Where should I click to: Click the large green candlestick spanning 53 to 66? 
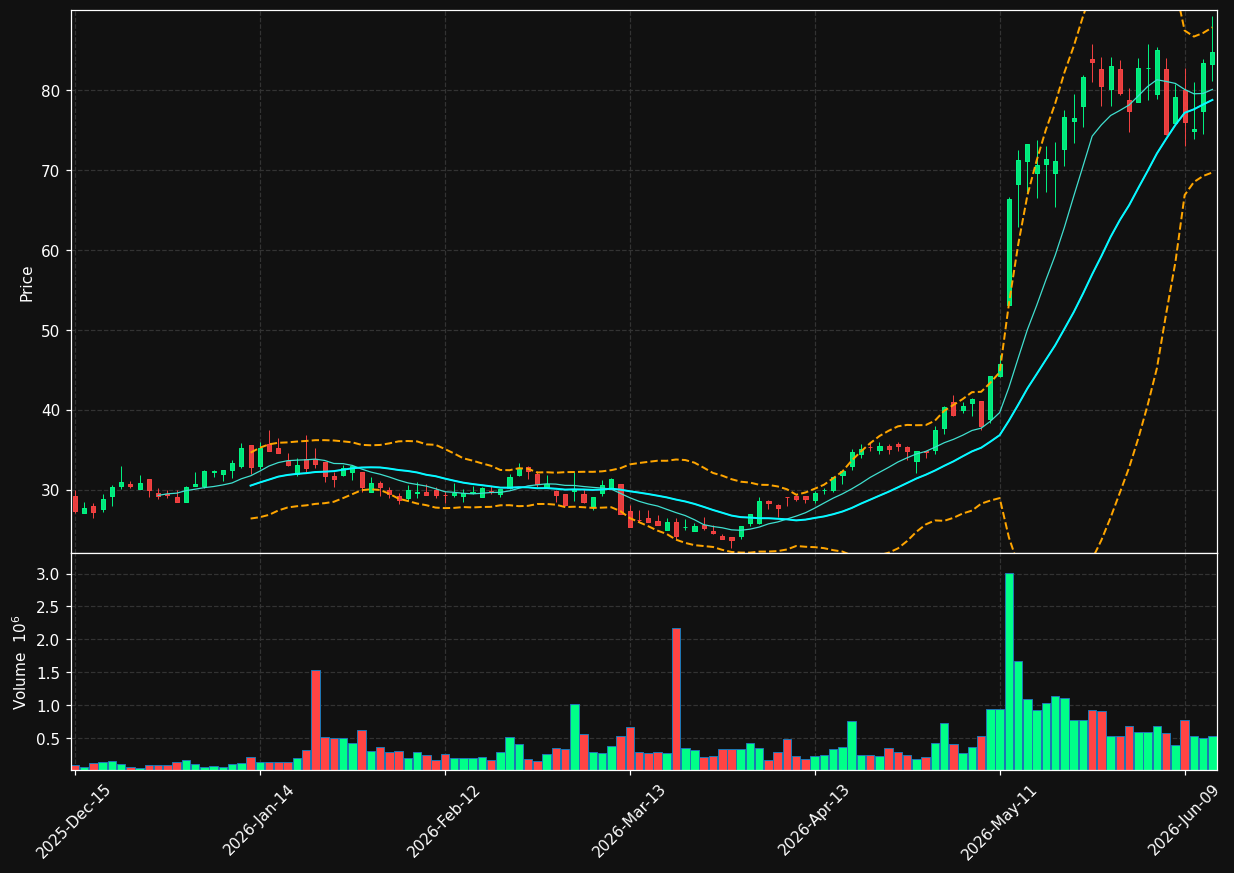(x=1009, y=252)
